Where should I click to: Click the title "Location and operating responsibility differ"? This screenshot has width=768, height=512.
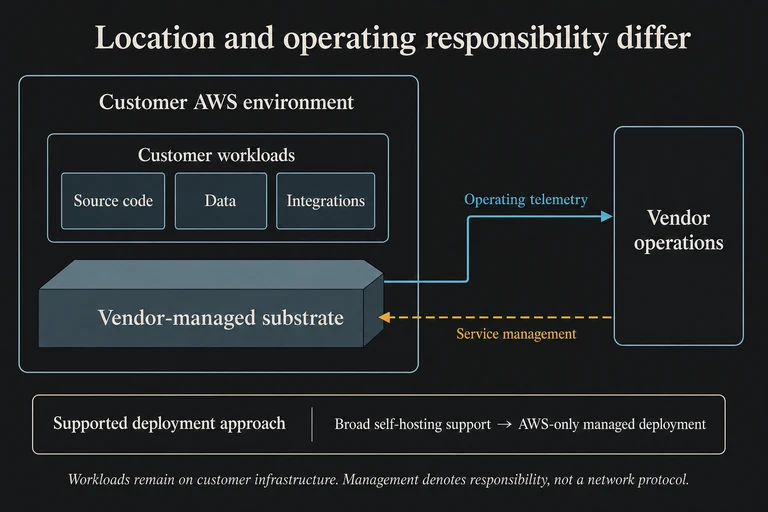(x=392, y=38)
